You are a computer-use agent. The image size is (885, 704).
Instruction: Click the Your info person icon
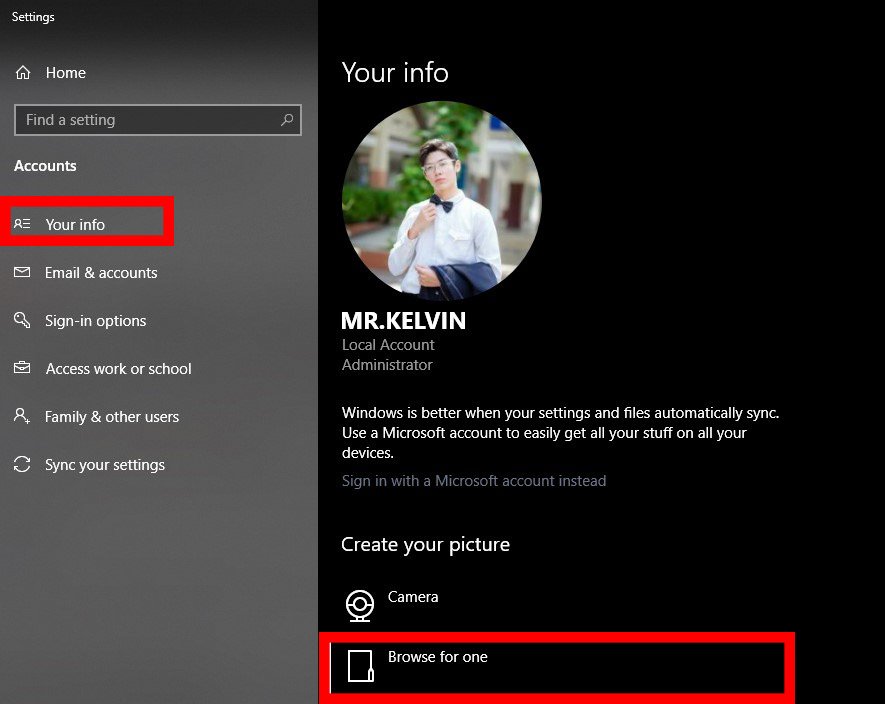pyautogui.click(x=22, y=224)
